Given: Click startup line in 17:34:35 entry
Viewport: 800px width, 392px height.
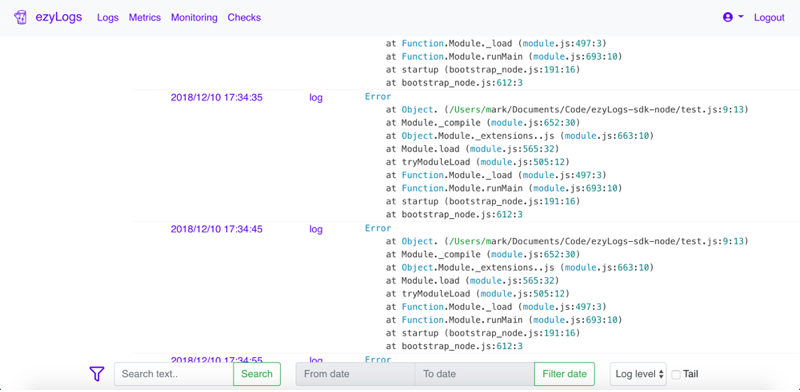Looking at the screenshot, I should pos(483,202).
